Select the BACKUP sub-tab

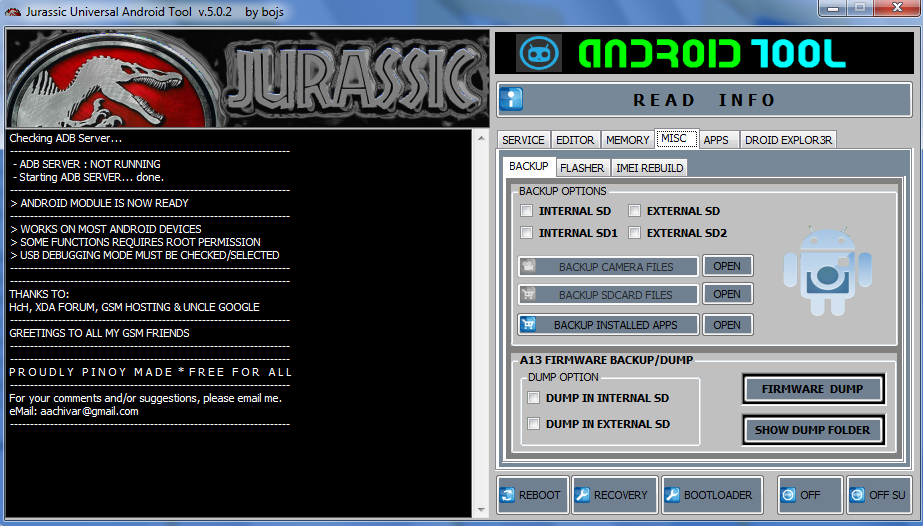tap(529, 167)
